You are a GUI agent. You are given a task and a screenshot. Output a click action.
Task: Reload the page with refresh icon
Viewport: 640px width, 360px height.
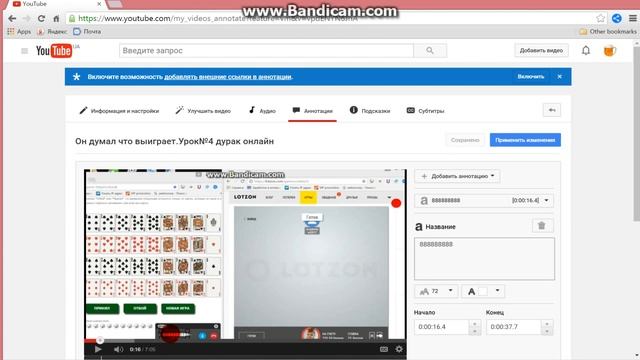pyautogui.click(x=41, y=18)
